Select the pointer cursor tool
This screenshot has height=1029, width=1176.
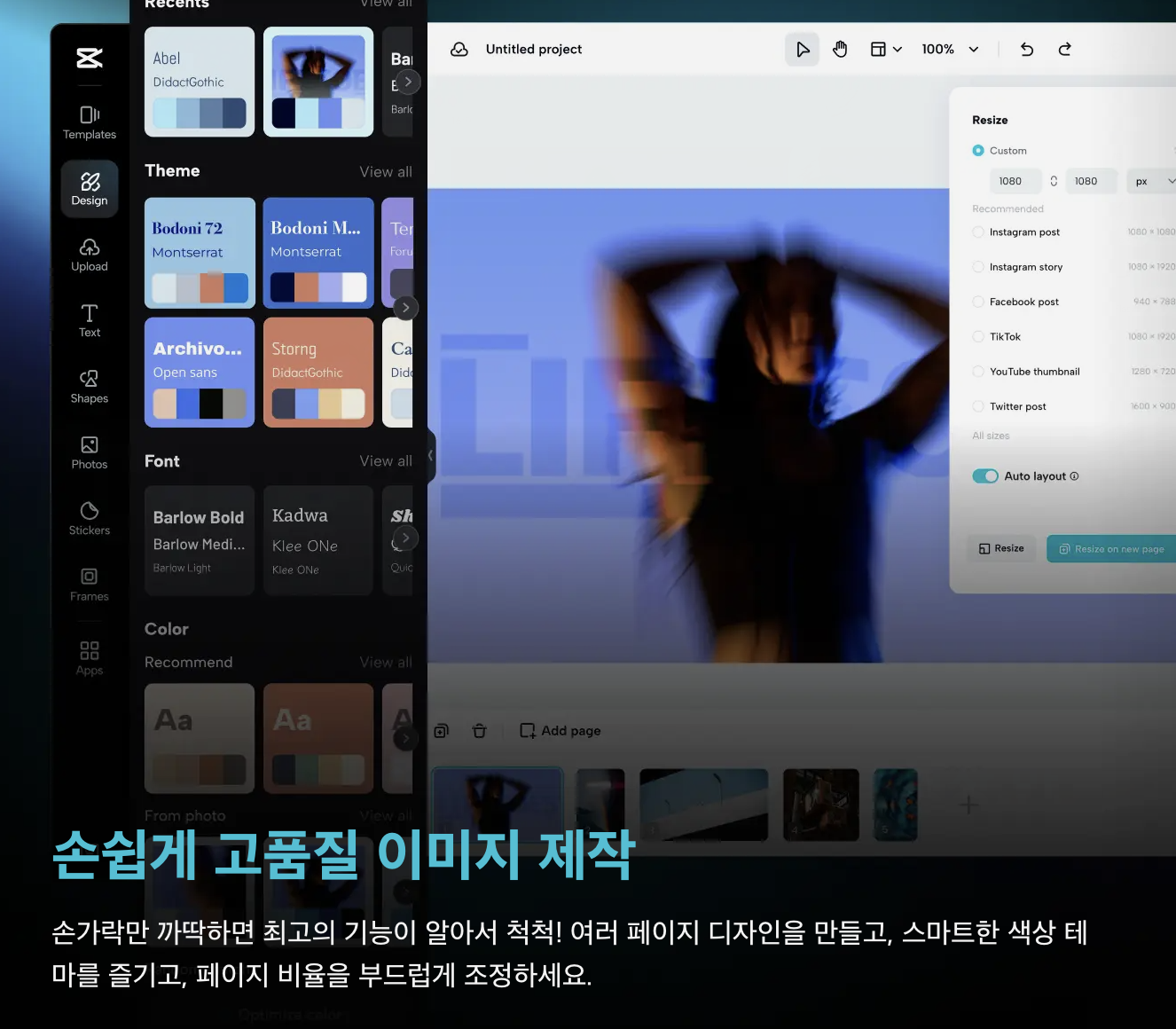click(x=803, y=50)
